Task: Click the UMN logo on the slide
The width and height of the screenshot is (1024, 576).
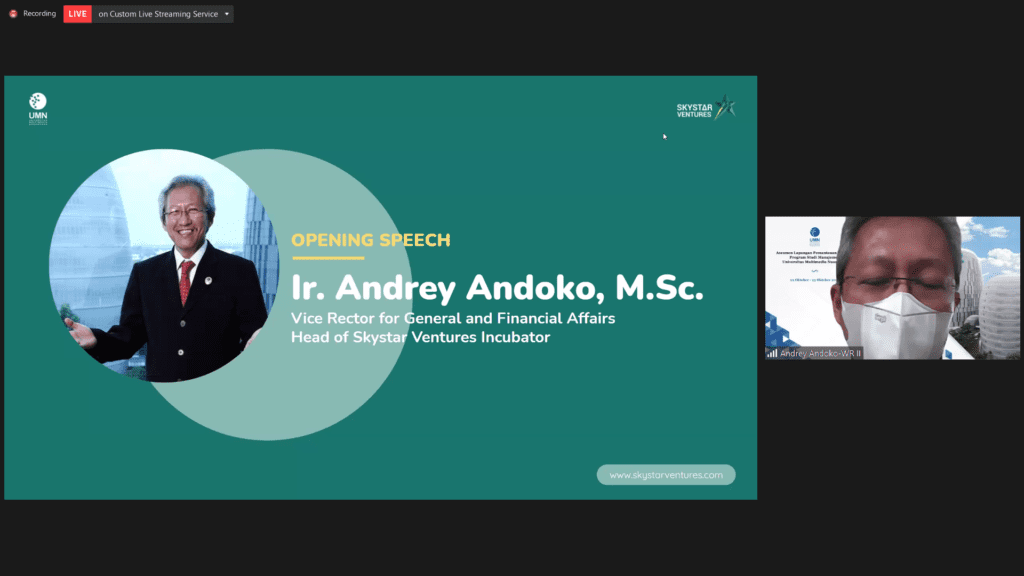Action: (38, 108)
